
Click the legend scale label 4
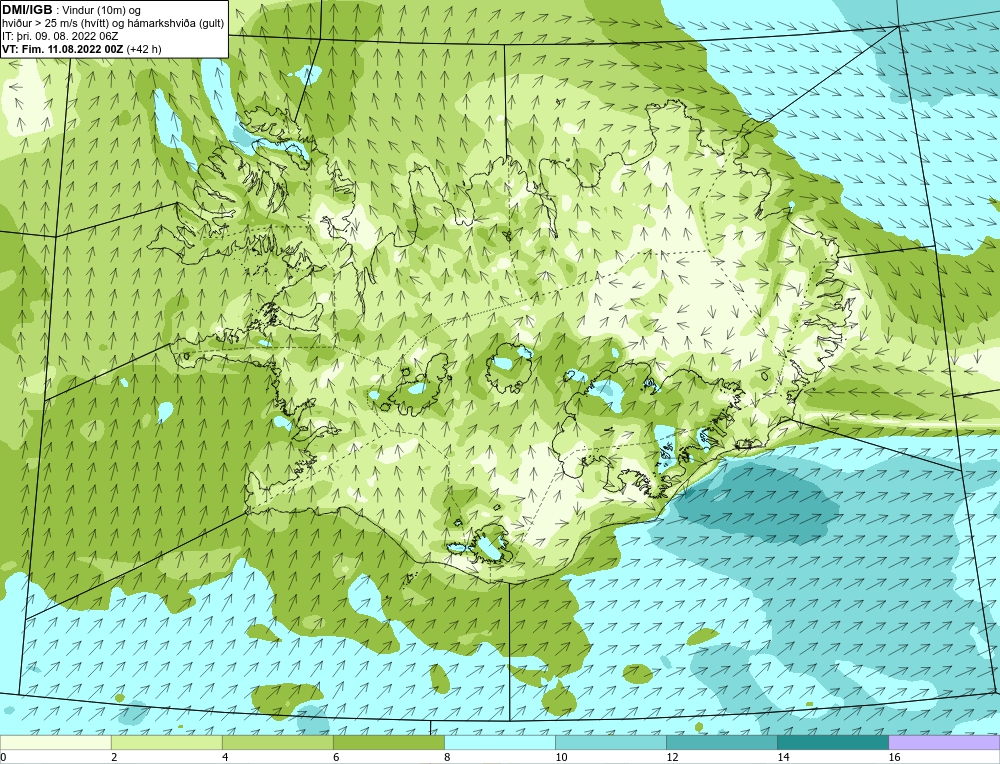click(x=225, y=757)
